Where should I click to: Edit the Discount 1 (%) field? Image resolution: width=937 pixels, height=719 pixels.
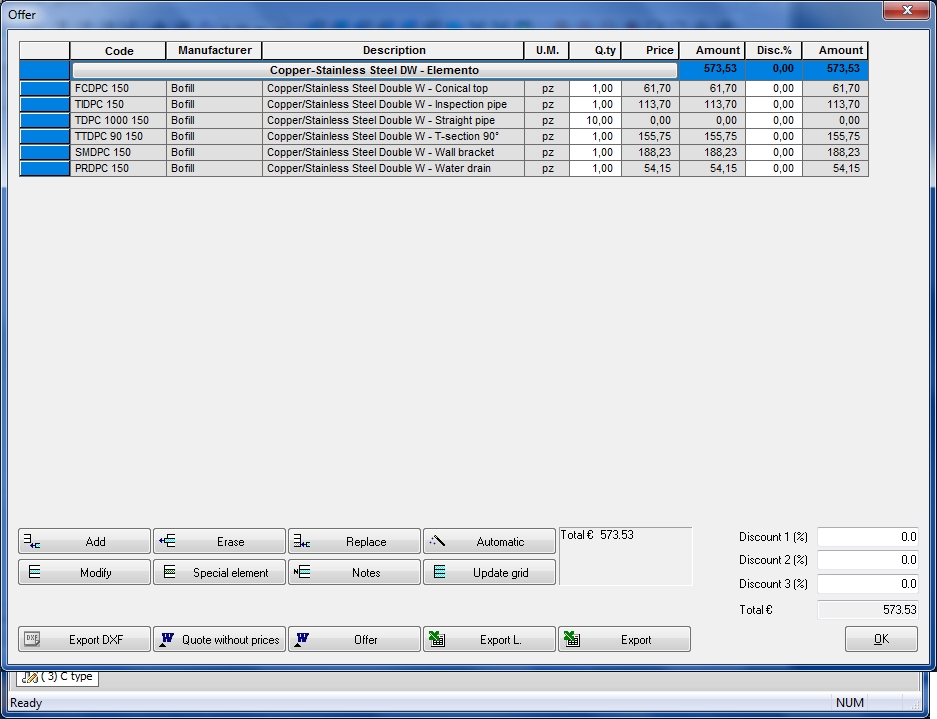coord(868,537)
